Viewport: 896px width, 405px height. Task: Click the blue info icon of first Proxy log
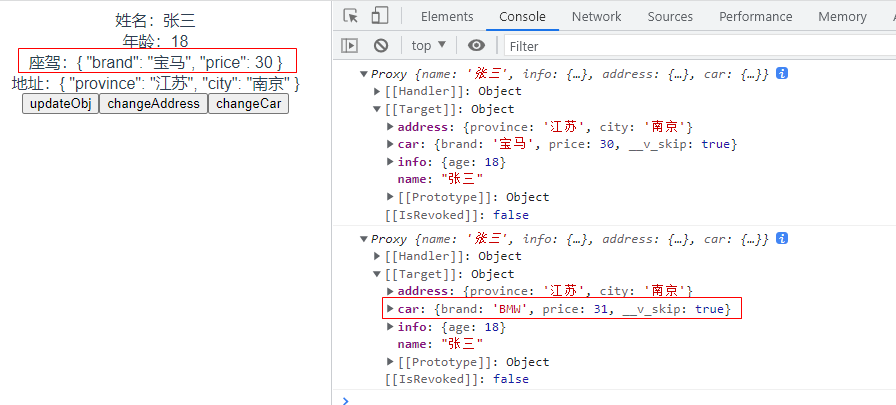782,74
